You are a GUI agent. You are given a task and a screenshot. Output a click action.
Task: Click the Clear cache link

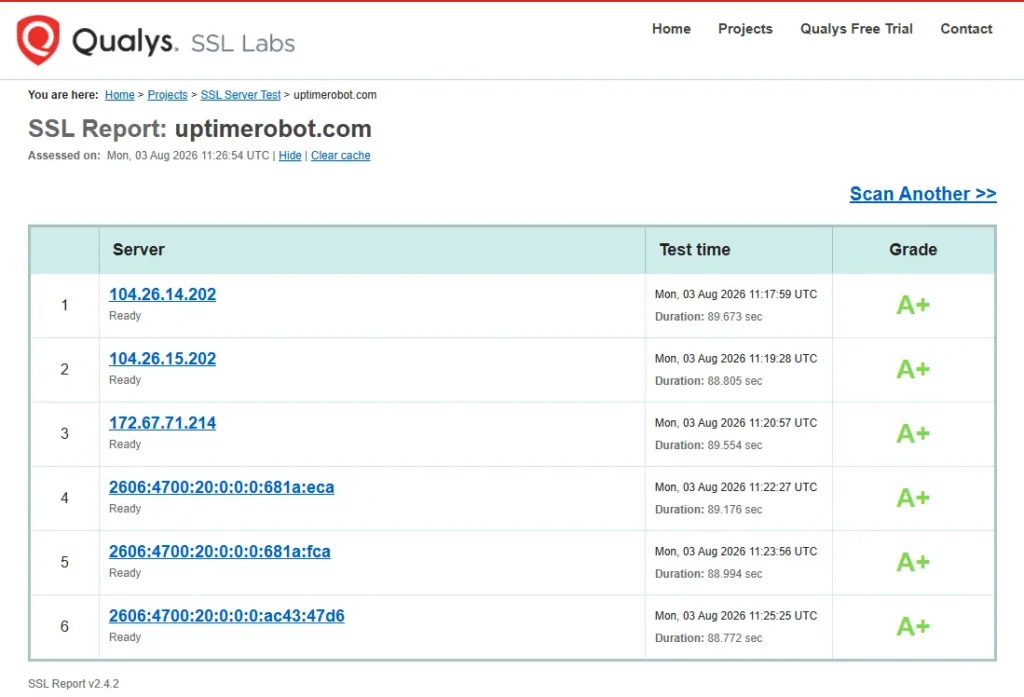[340, 155]
